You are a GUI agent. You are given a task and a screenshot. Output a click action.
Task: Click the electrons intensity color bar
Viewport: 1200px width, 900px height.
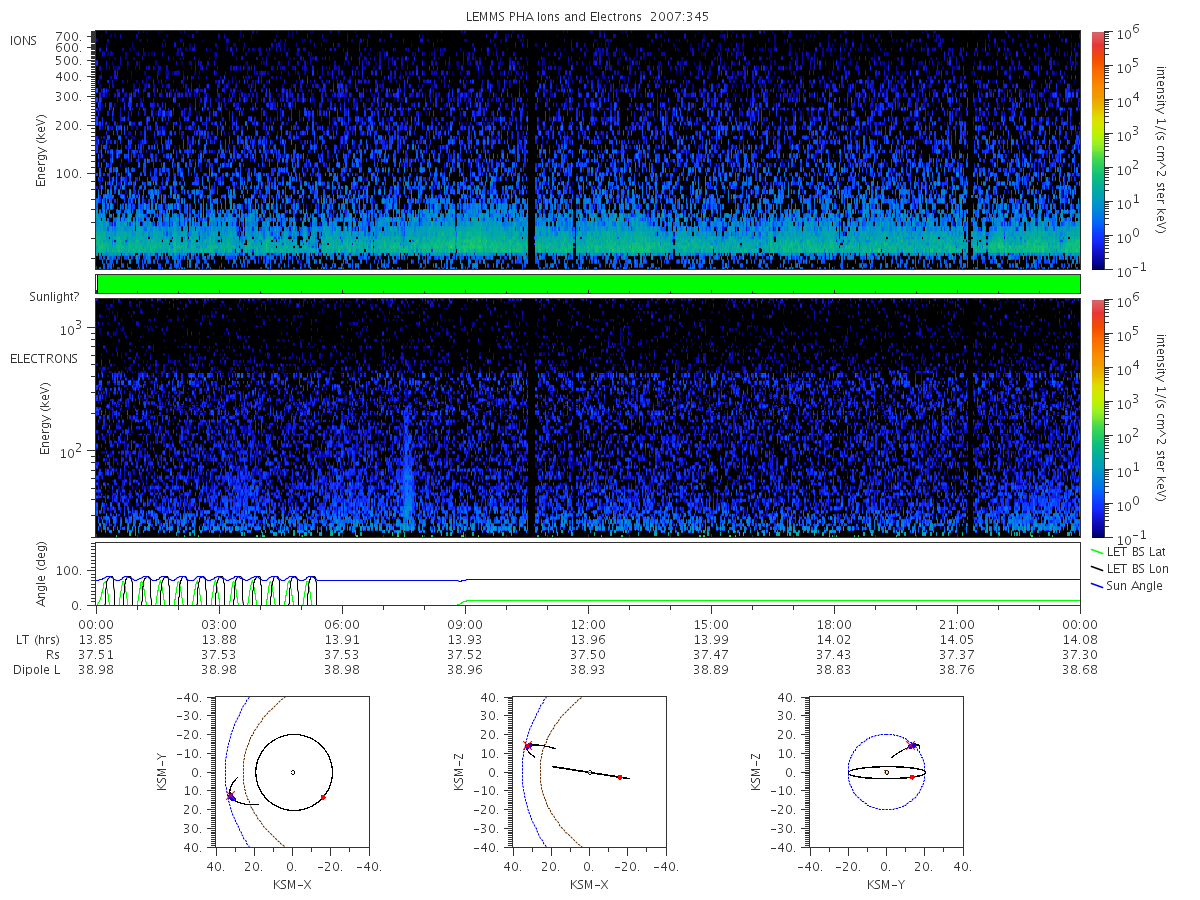tap(1097, 417)
